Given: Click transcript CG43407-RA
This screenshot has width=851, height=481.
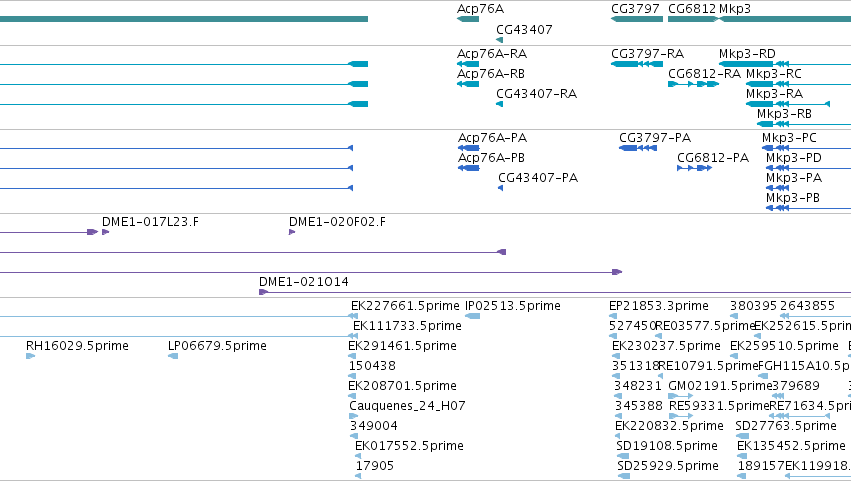Looking at the screenshot, I should coord(536,94).
